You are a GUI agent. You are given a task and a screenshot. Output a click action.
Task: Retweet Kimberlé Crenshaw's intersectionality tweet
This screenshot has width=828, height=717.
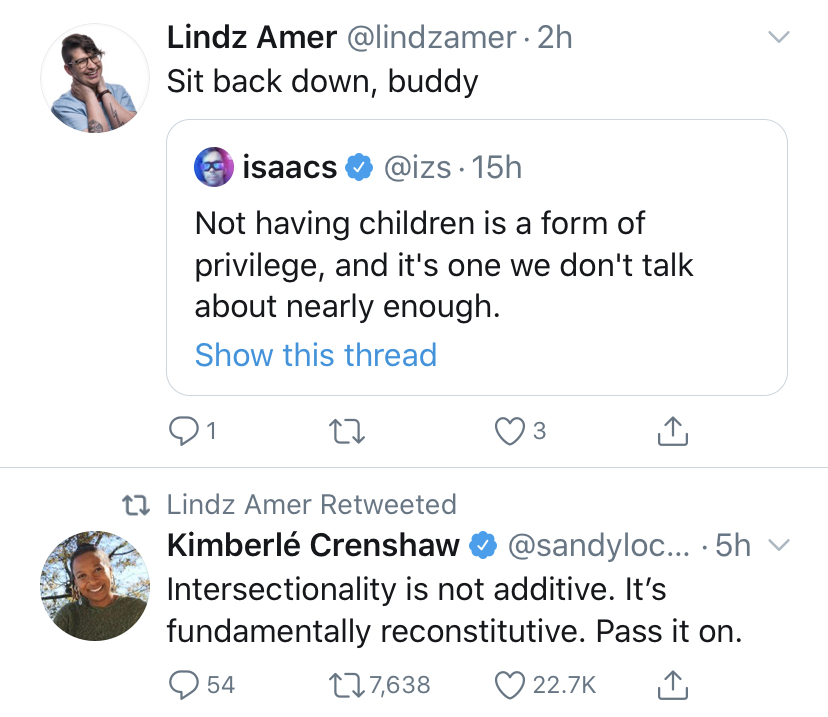click(346, 685)
